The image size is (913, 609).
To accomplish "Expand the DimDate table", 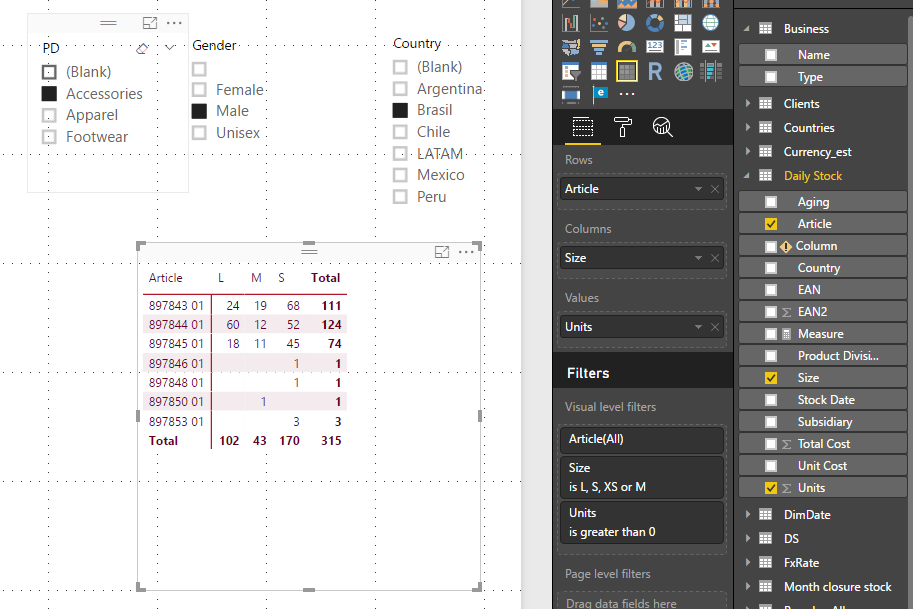I will 748,514.
